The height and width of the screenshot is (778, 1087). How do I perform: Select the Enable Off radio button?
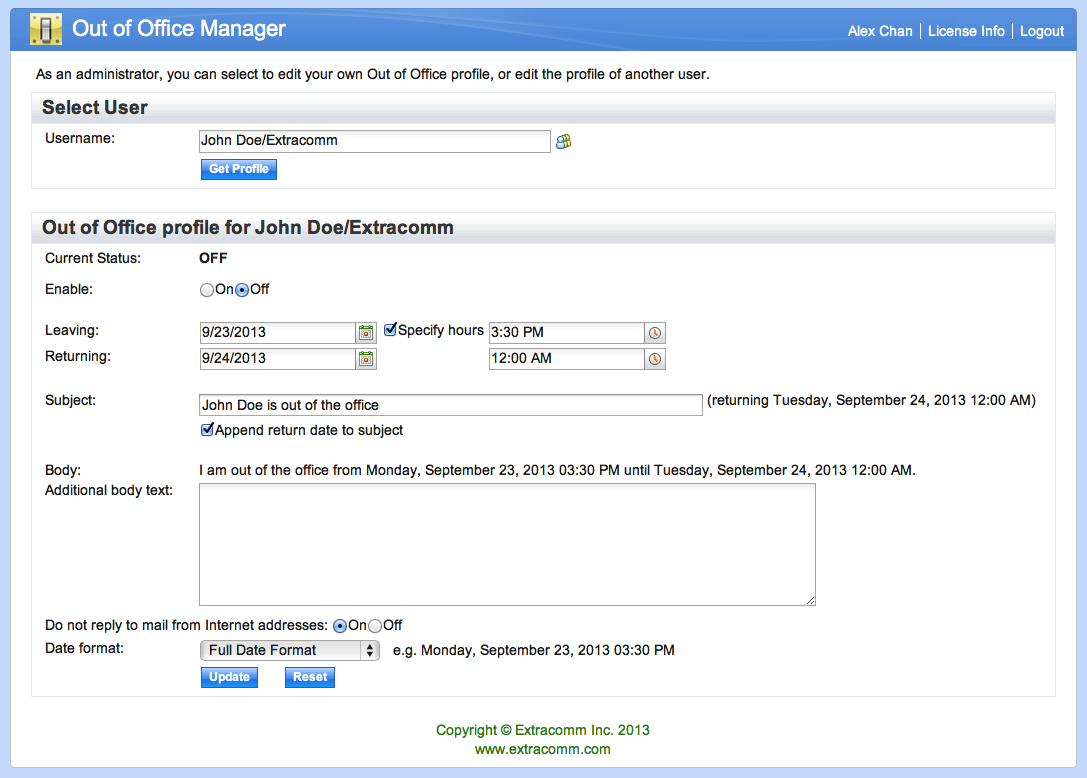(242, 290)
